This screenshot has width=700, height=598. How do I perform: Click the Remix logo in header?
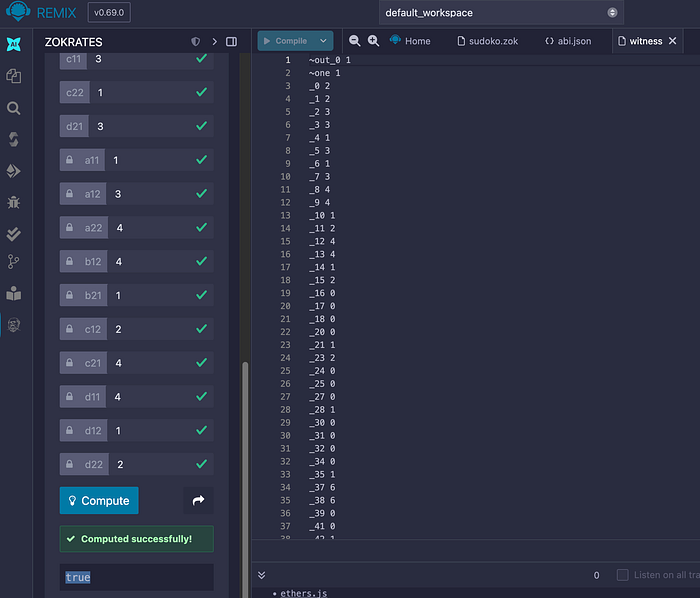18,11
